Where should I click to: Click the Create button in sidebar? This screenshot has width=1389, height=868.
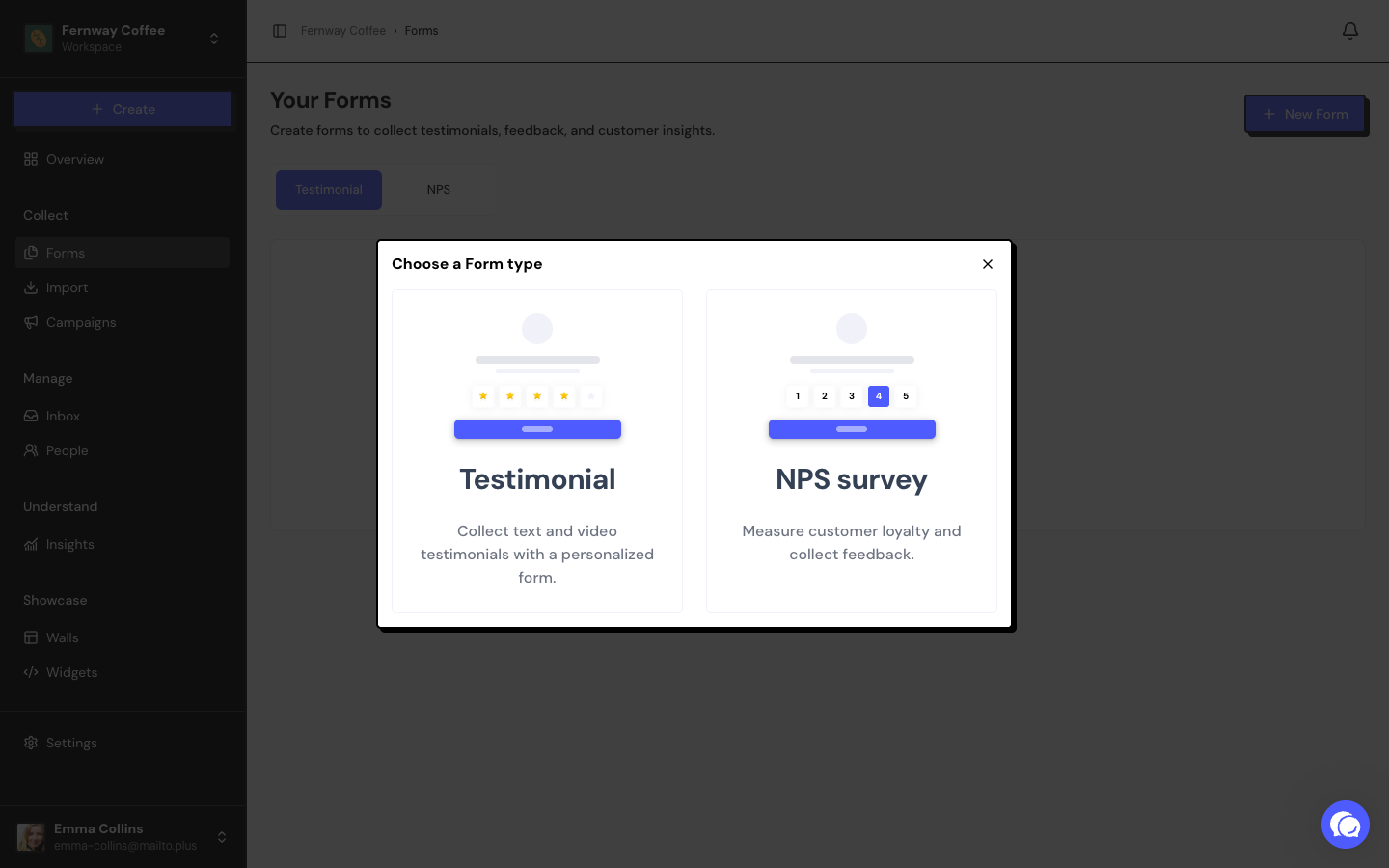[123, 109]
